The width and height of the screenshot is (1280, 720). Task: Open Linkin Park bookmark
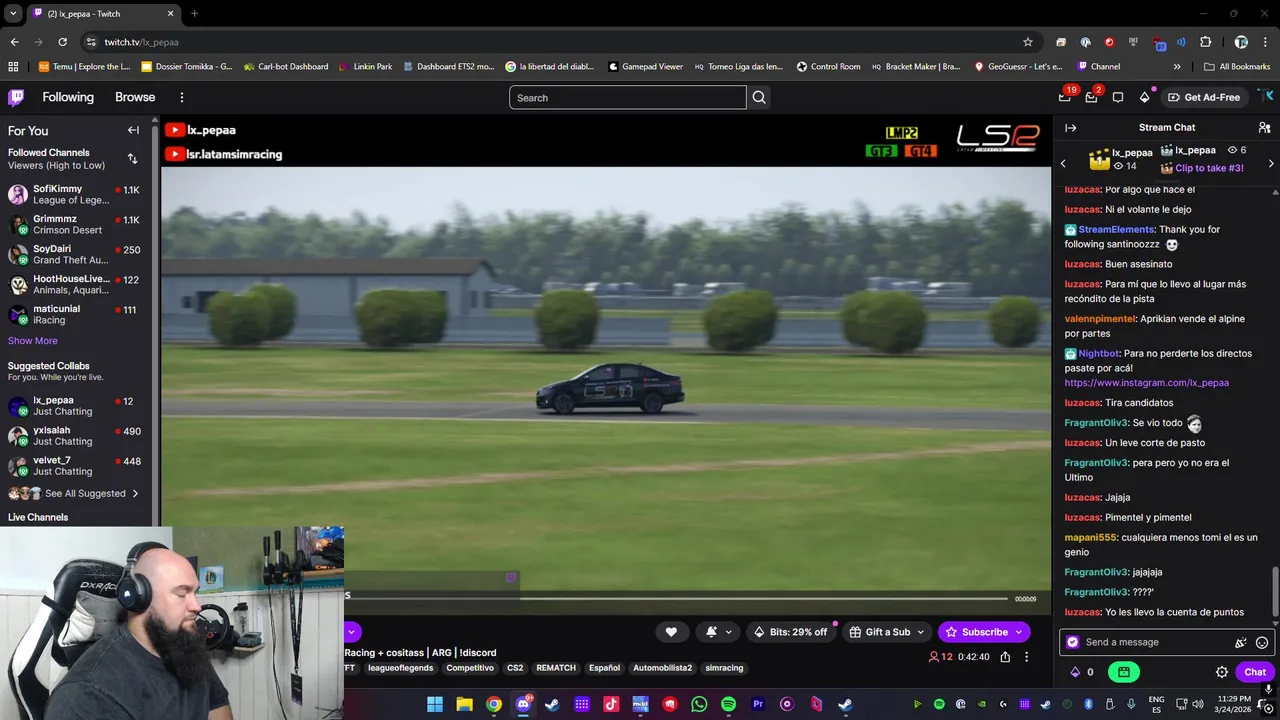[x=364, y=66]
